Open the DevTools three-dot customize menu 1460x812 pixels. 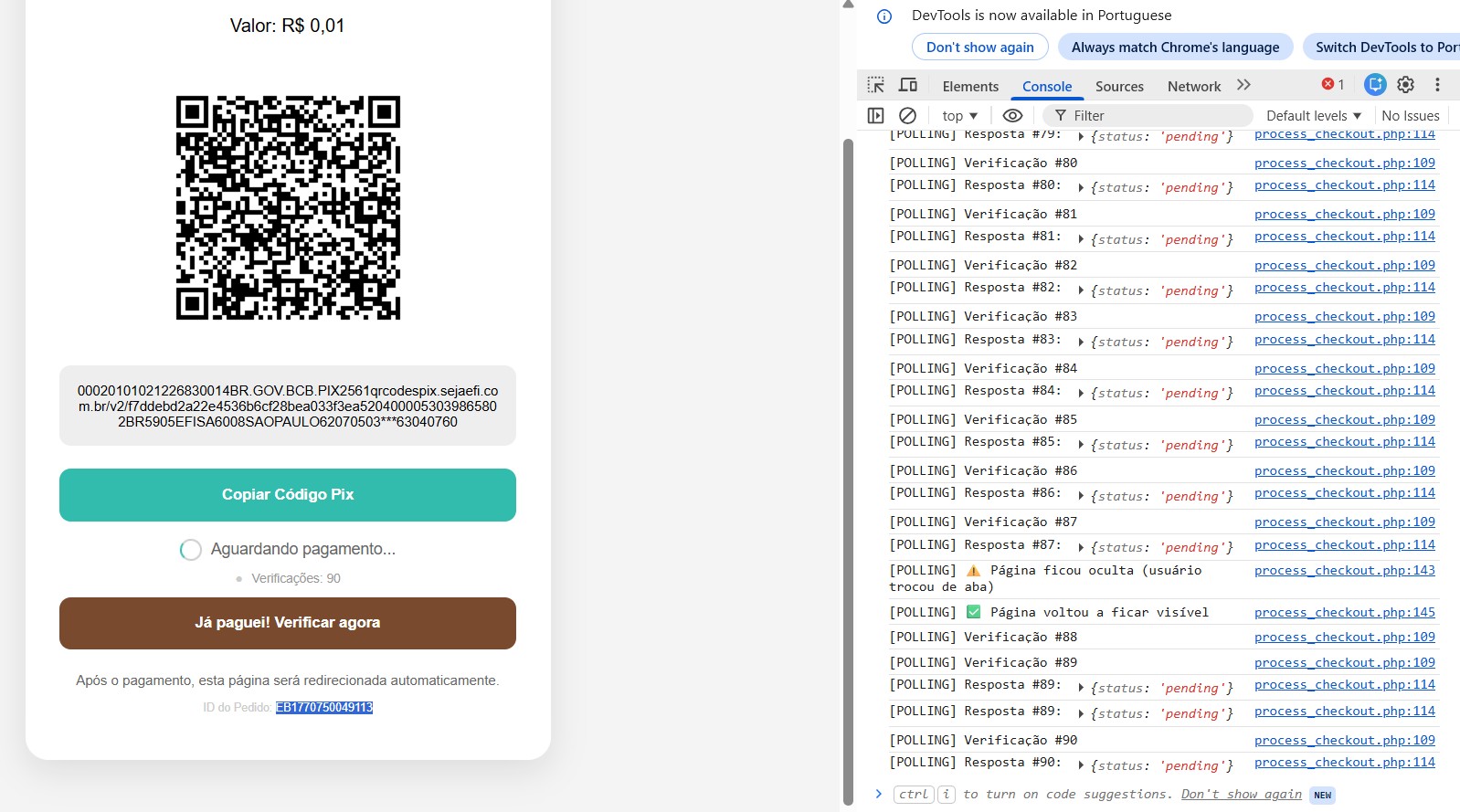coord(1437,85)
